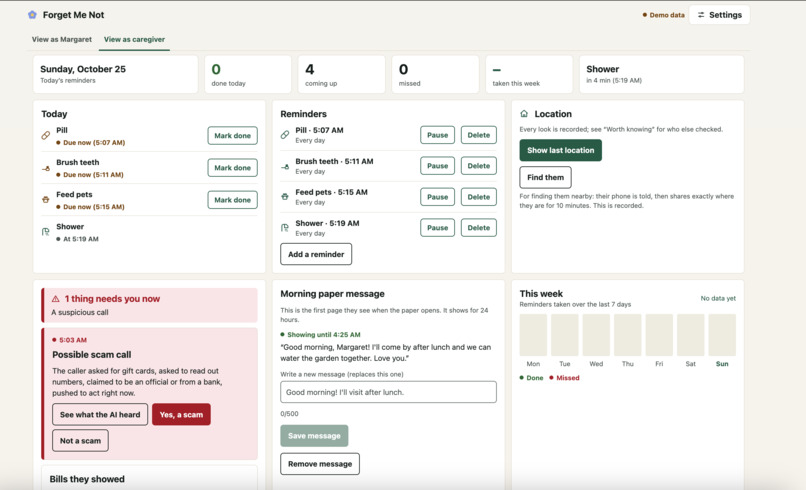Screen dimensions: 806x490
Task: Choose Not a scam
Action: click(x=80, y=441)
